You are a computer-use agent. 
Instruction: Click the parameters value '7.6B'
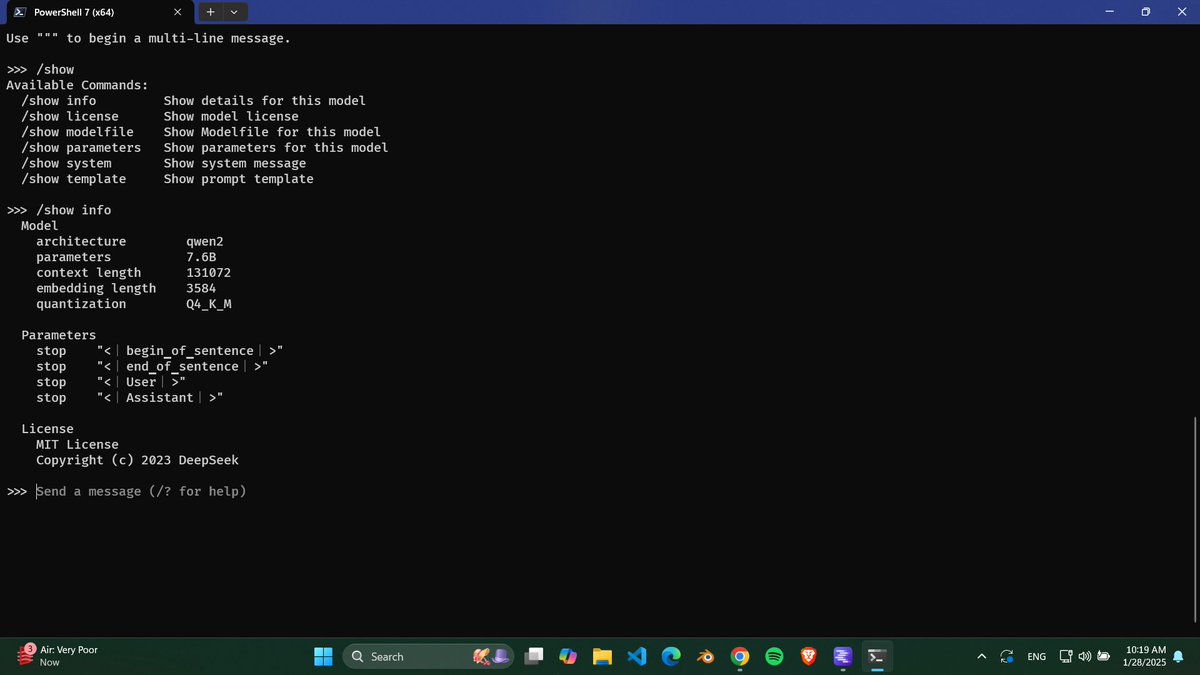pos(201,257)
